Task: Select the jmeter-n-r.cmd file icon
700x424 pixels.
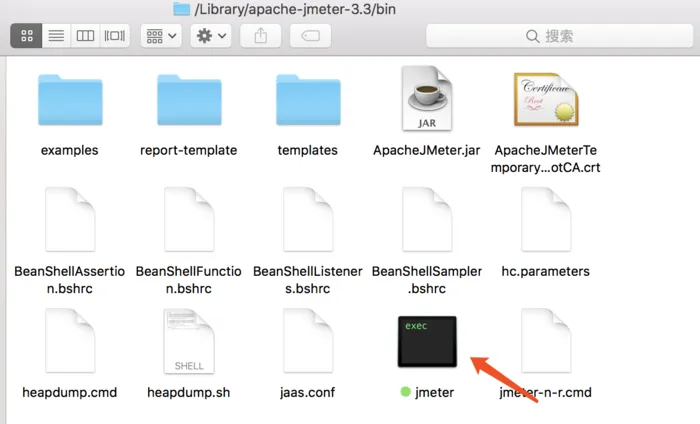Action: tap(546, 341)
